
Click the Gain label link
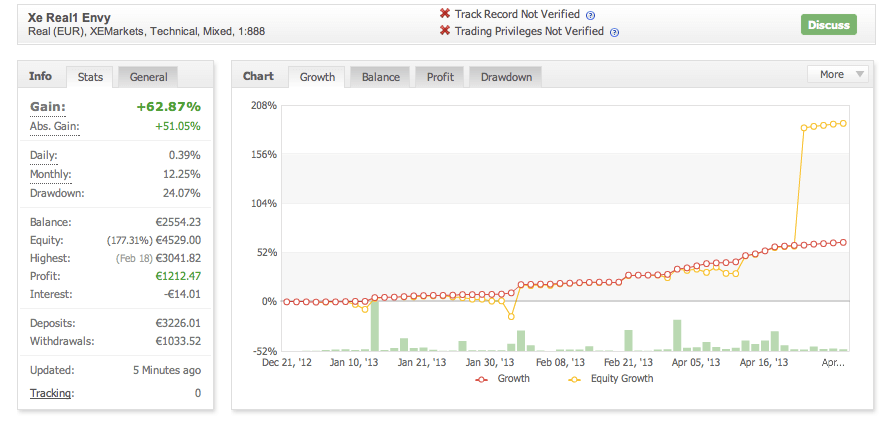coord(47,107)
